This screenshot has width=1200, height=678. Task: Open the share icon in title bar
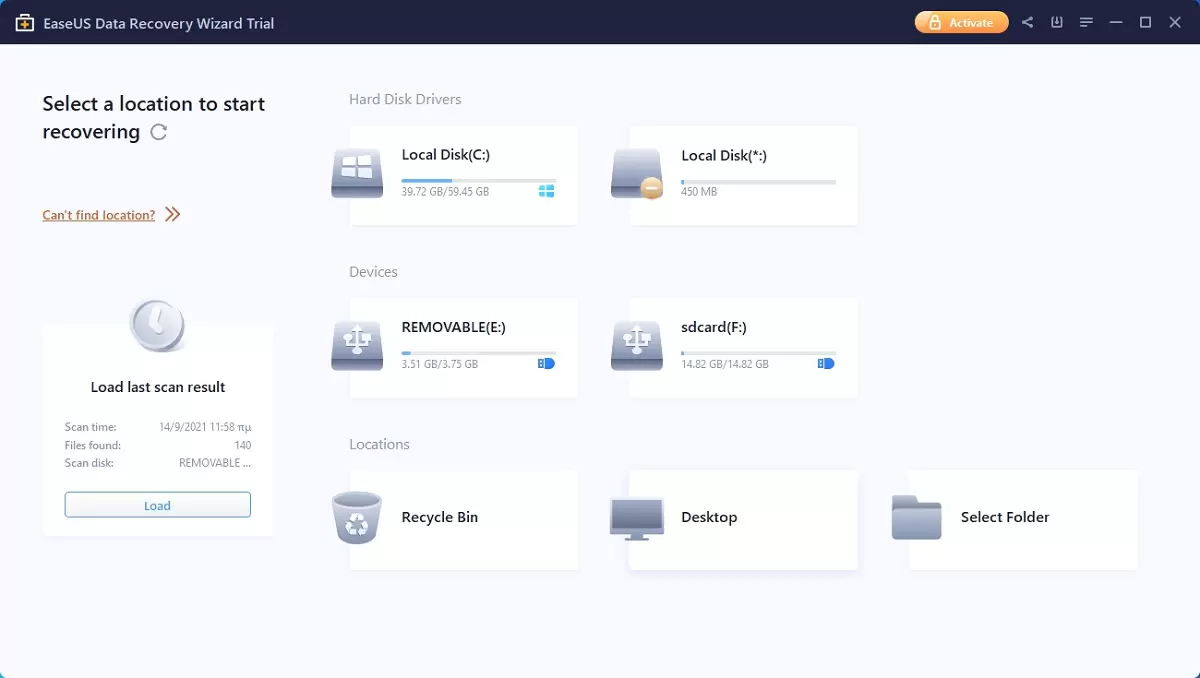pyautogui.click(x=1027, y=22)
